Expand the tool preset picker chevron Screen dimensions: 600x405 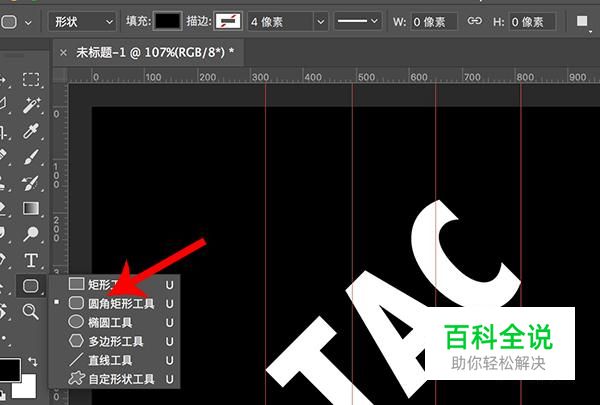(x=28, y=23)
